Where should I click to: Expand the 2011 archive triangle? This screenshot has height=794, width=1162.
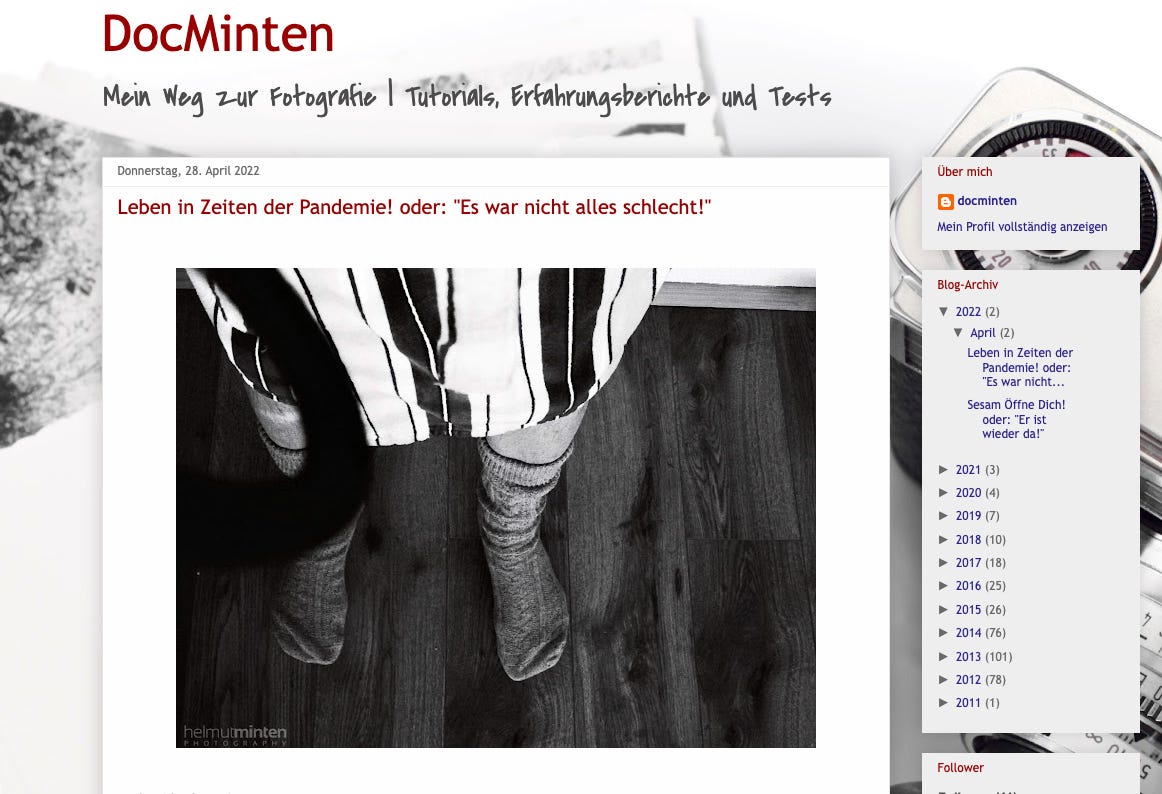944,702
